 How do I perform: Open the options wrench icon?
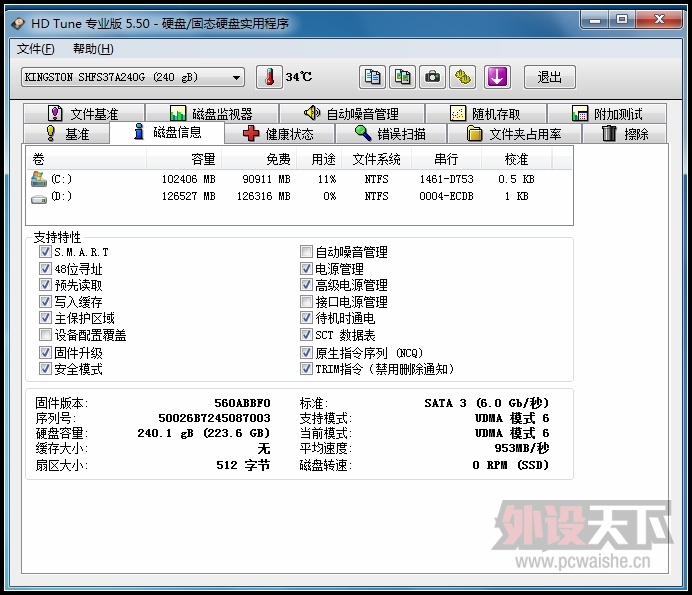(x=463, y=77)
